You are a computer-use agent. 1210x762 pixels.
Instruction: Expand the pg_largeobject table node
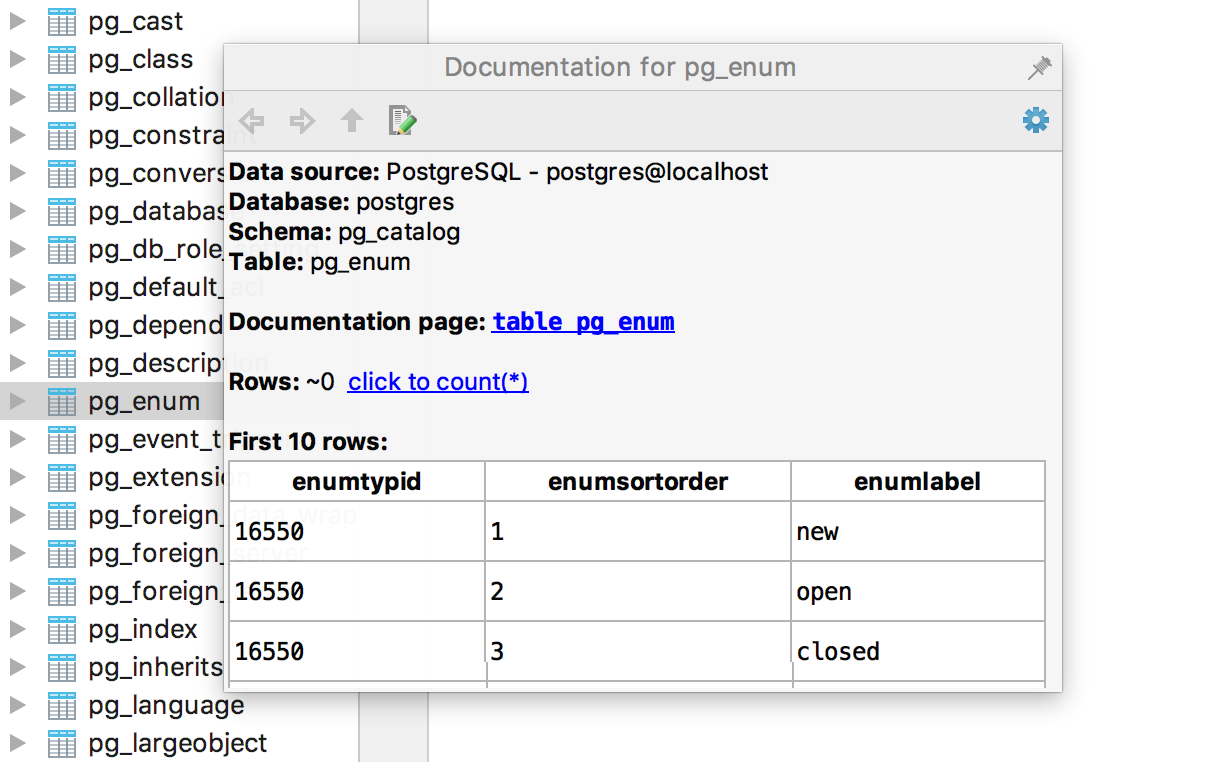pyautogui.click(x=17, y=743)
